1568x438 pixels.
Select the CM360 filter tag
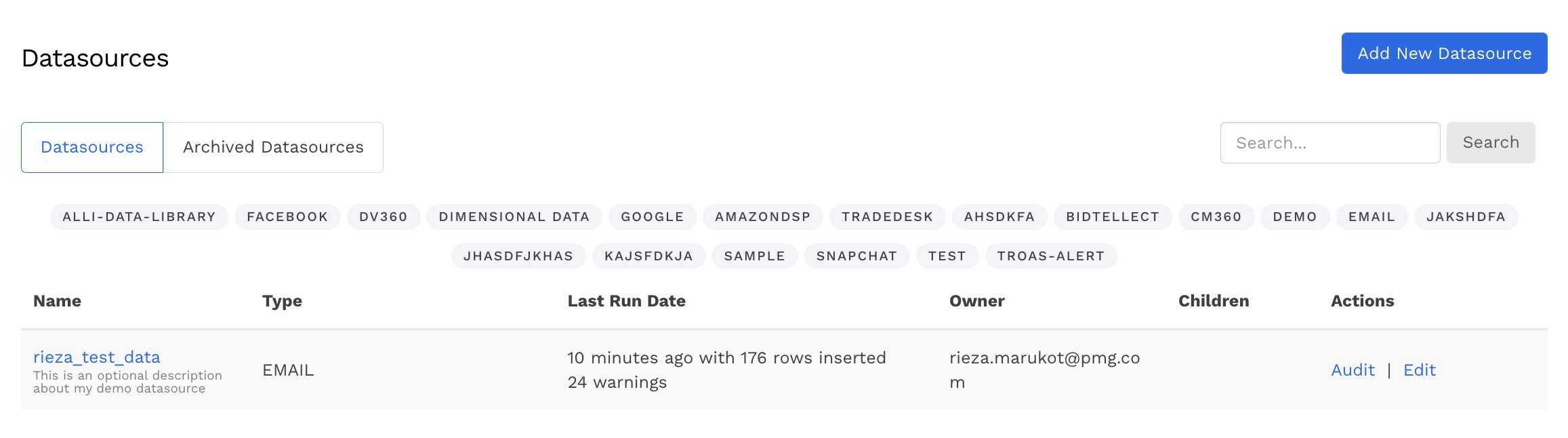click(x=1216, y=217)
